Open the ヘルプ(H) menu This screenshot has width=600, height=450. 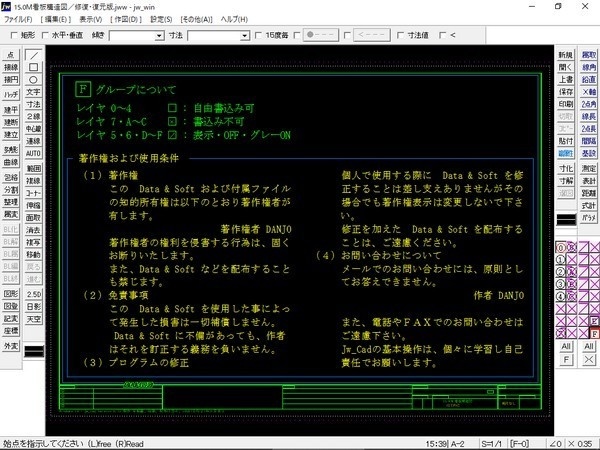point(234,19)
